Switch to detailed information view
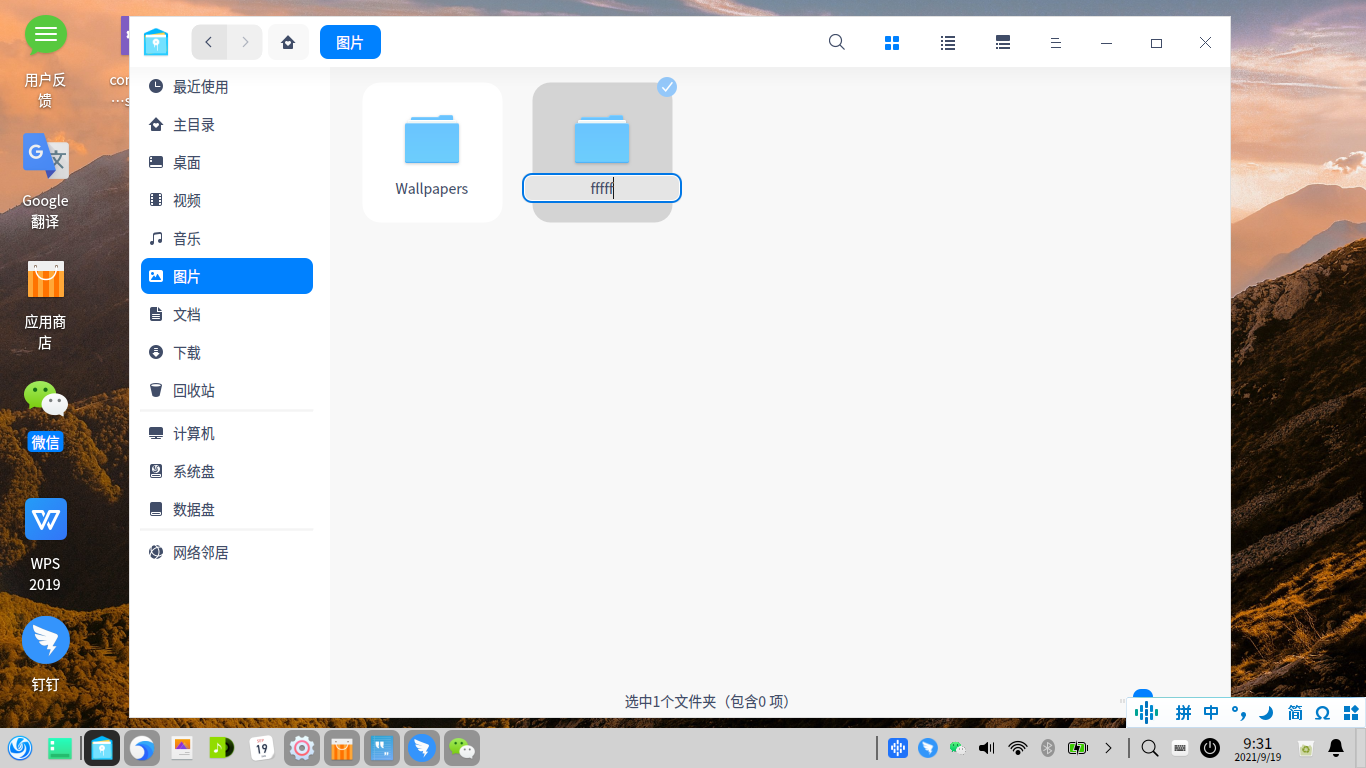This screenshot has width=1366, height=768. click(x=1003, y=43)
